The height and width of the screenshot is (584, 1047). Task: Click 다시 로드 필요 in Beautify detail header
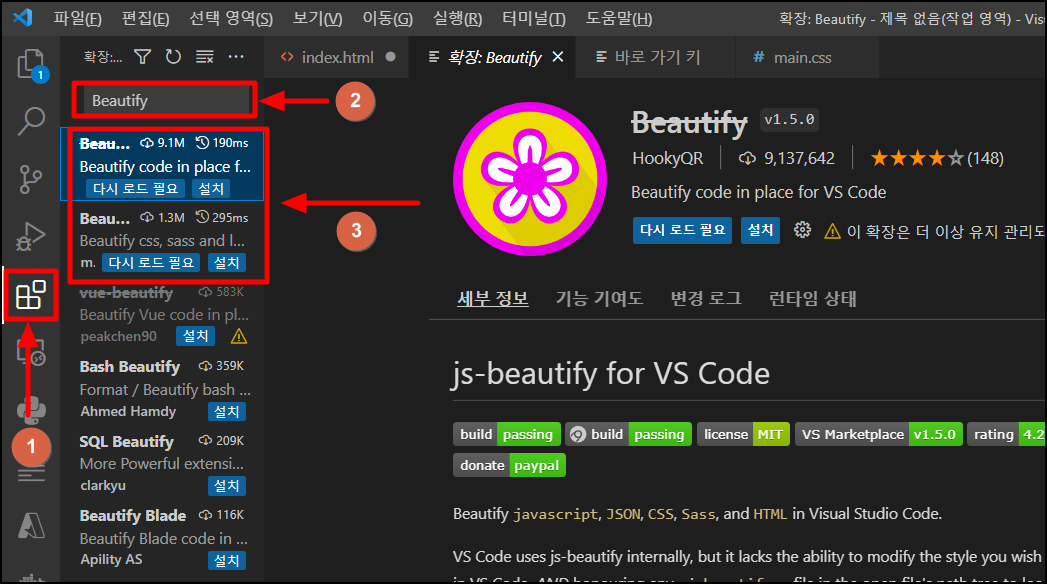pyautogui.click(x=682, y=230)
